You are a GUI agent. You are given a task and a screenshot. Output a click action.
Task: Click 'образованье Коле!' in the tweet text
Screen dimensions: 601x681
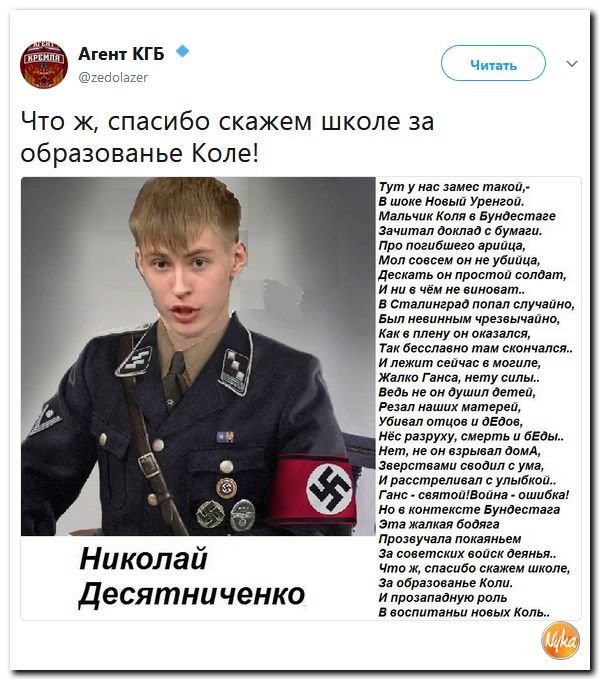point(139,153)
